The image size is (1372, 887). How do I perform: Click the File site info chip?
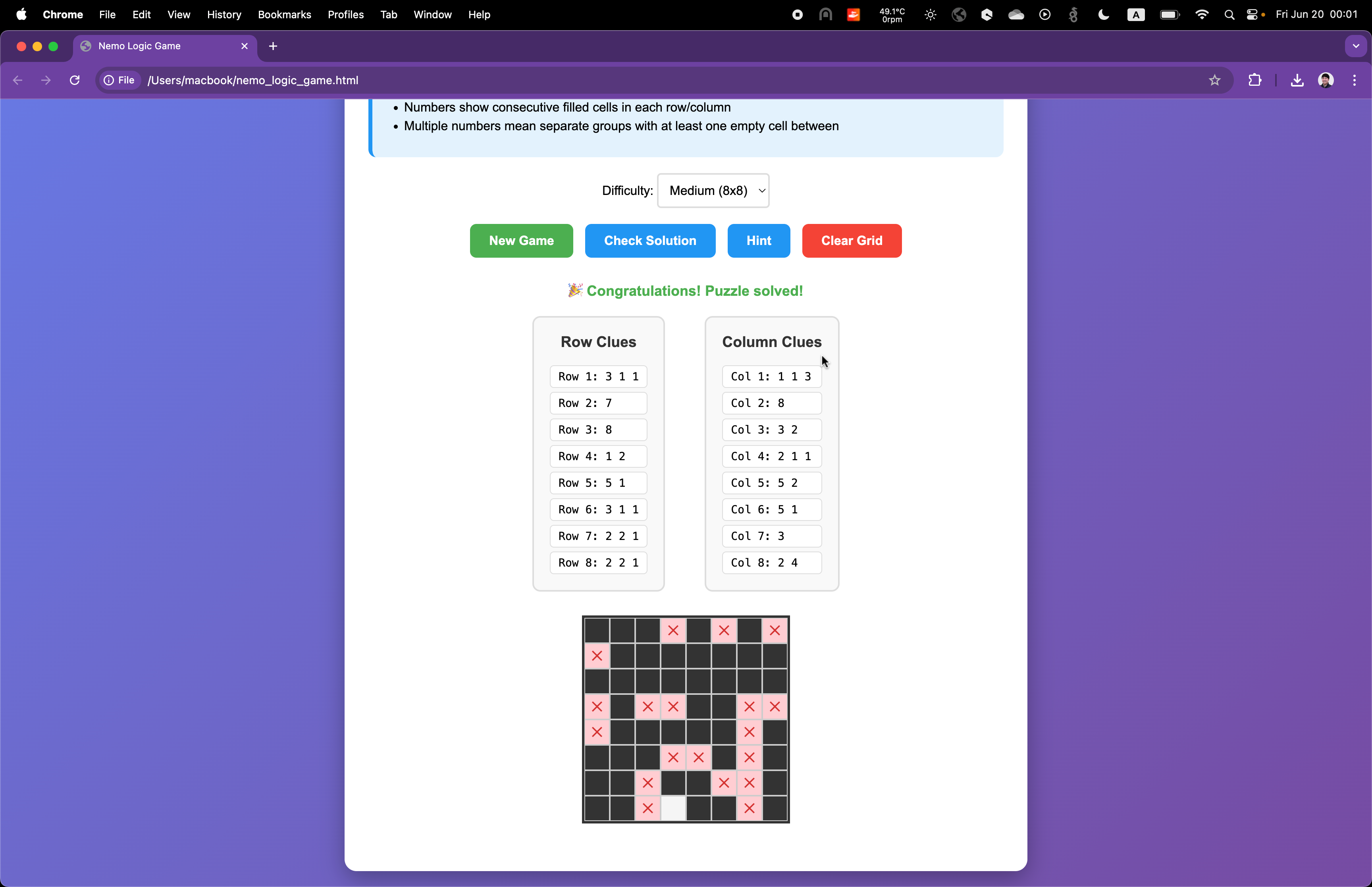tap(119, 80)
